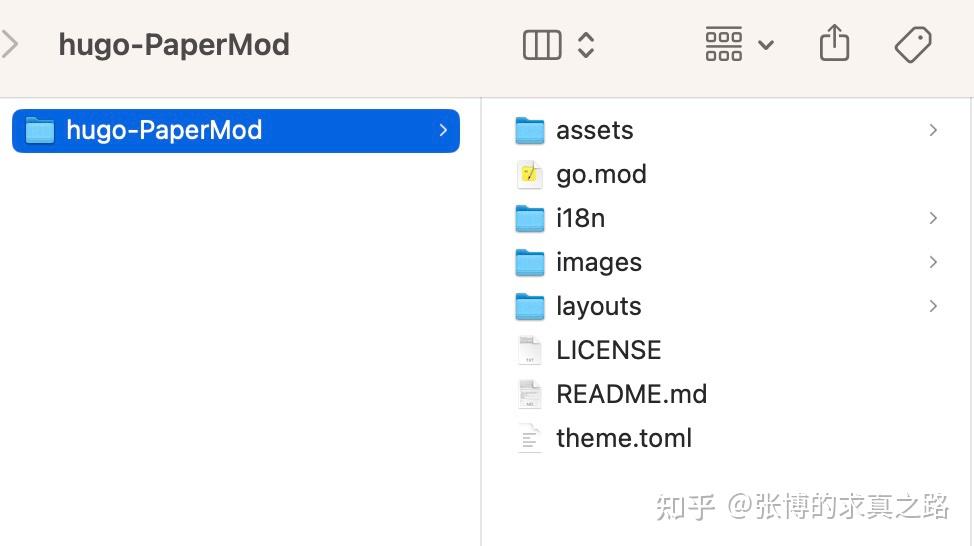The height and width of the screenshot is (546, 974).
Task: Click the i18n folder icon
Action: point(530,218)
